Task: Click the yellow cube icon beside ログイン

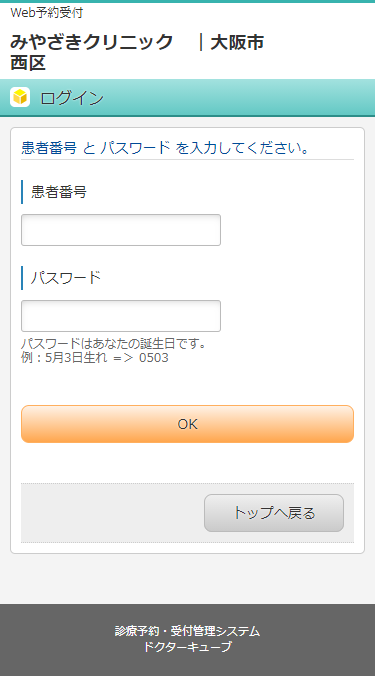Action: coord(20,97)
